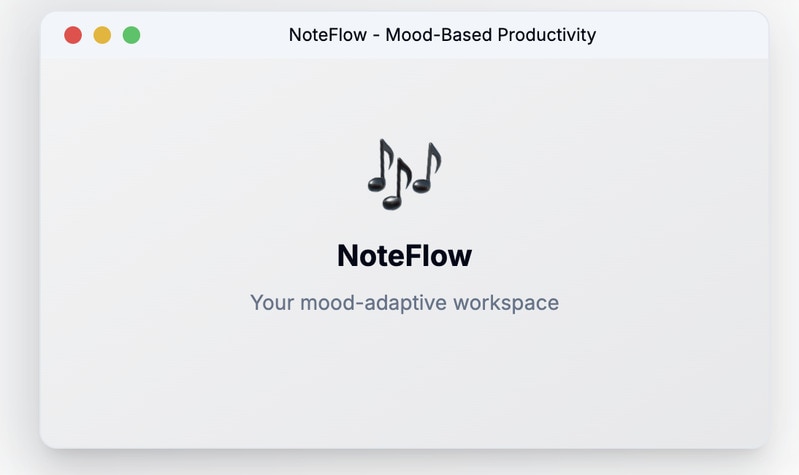Click the music notes logo icon

404,175
